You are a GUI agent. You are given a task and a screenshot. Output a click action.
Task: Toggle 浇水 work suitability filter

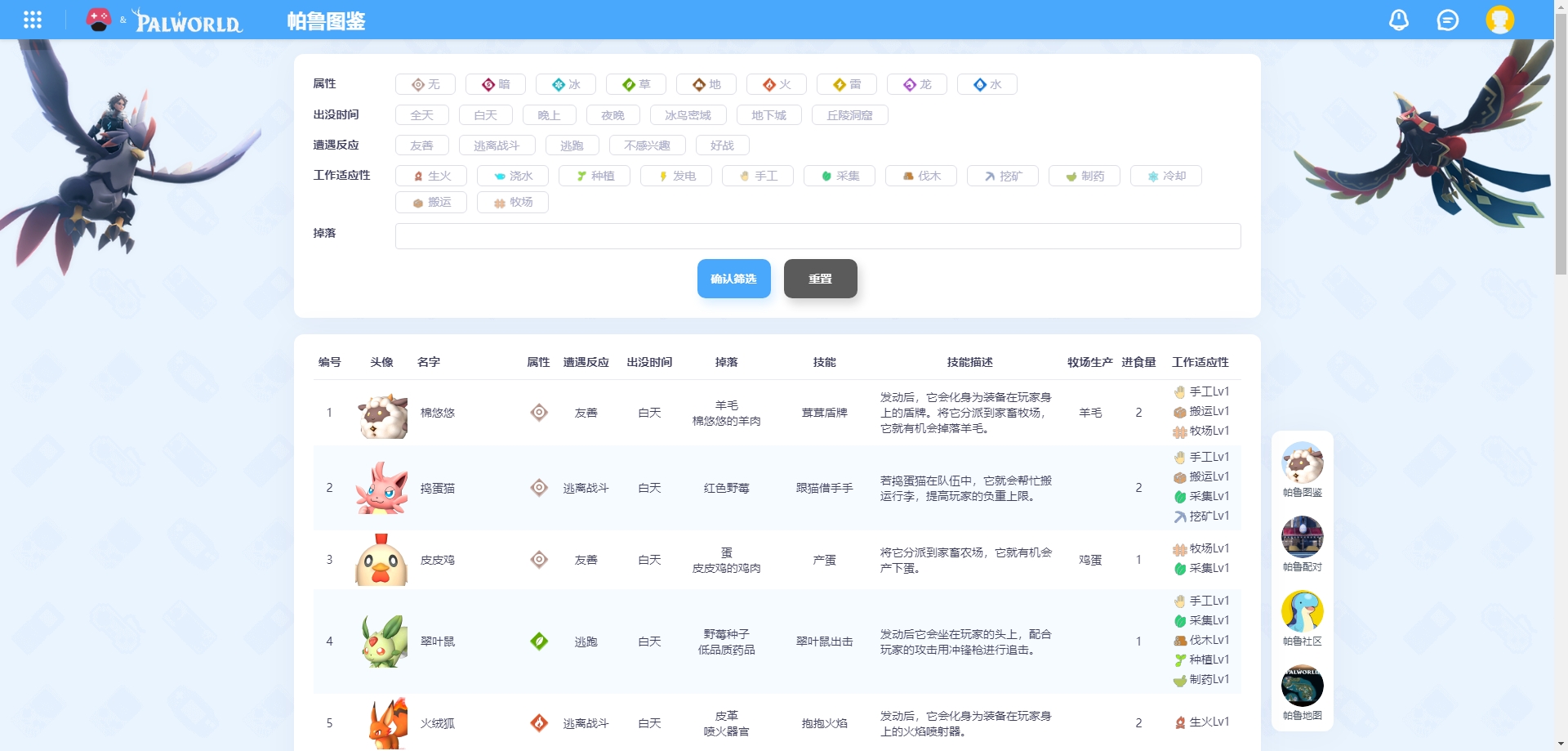(513, 176)
